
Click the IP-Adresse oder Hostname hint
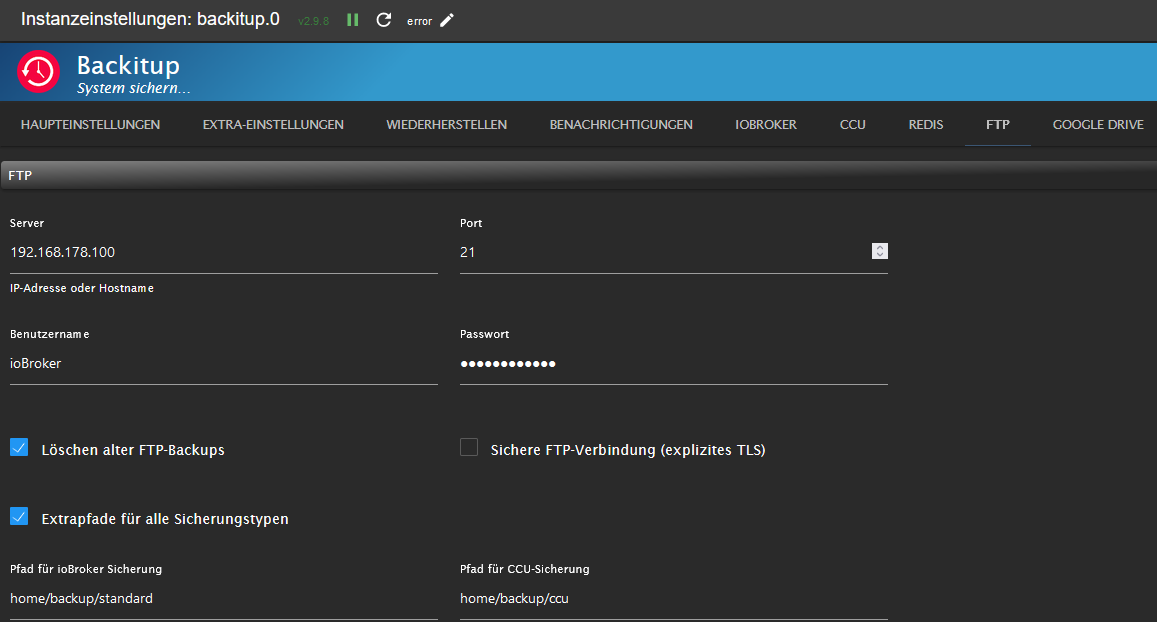click(82, 288)
